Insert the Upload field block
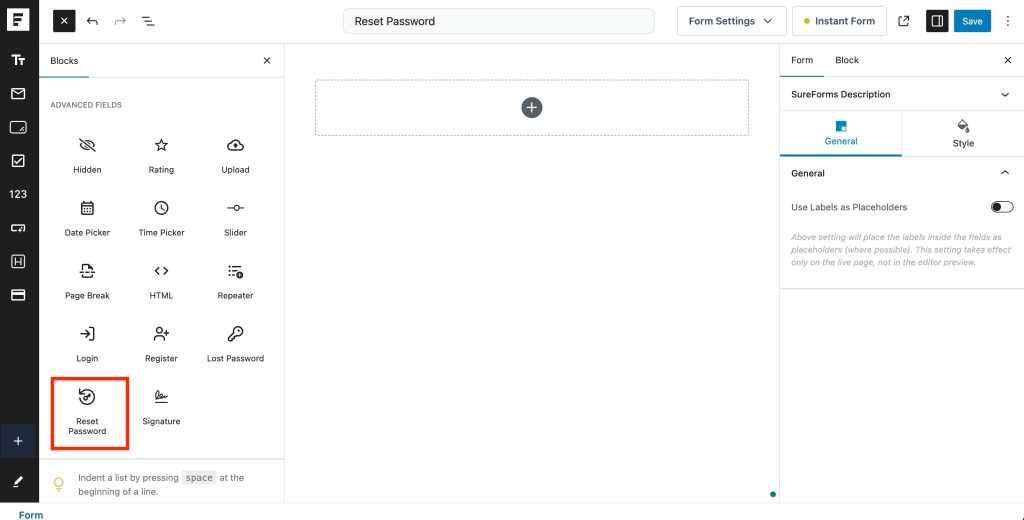Viewport: 1024px width, 520px height. pos(235,155)
